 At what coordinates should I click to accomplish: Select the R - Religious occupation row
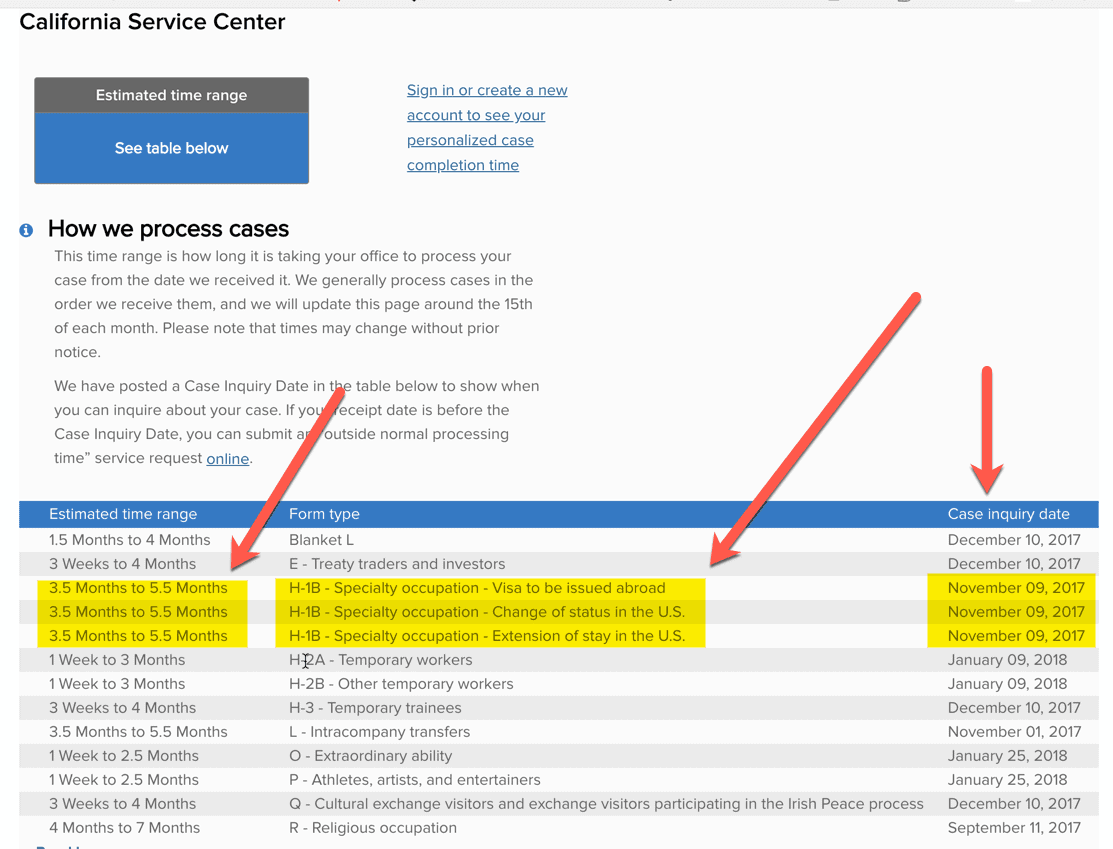coord(372,827)
